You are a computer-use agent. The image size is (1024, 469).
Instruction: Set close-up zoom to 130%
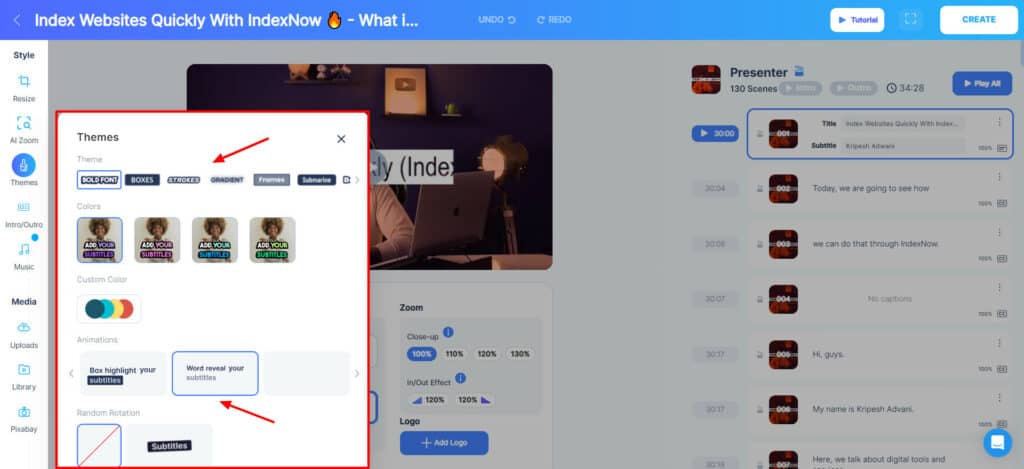pos(520,354)
